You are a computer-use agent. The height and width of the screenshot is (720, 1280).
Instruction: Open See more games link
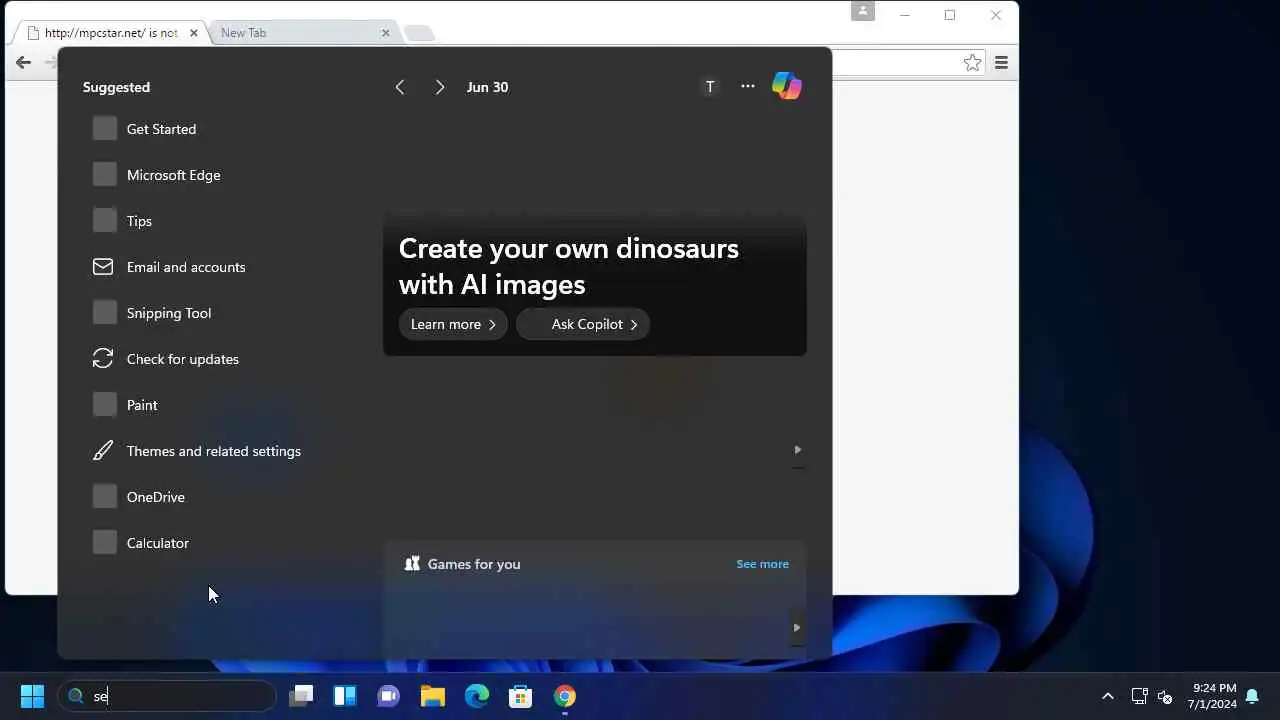pyautogui.click(x=762, y=564)
